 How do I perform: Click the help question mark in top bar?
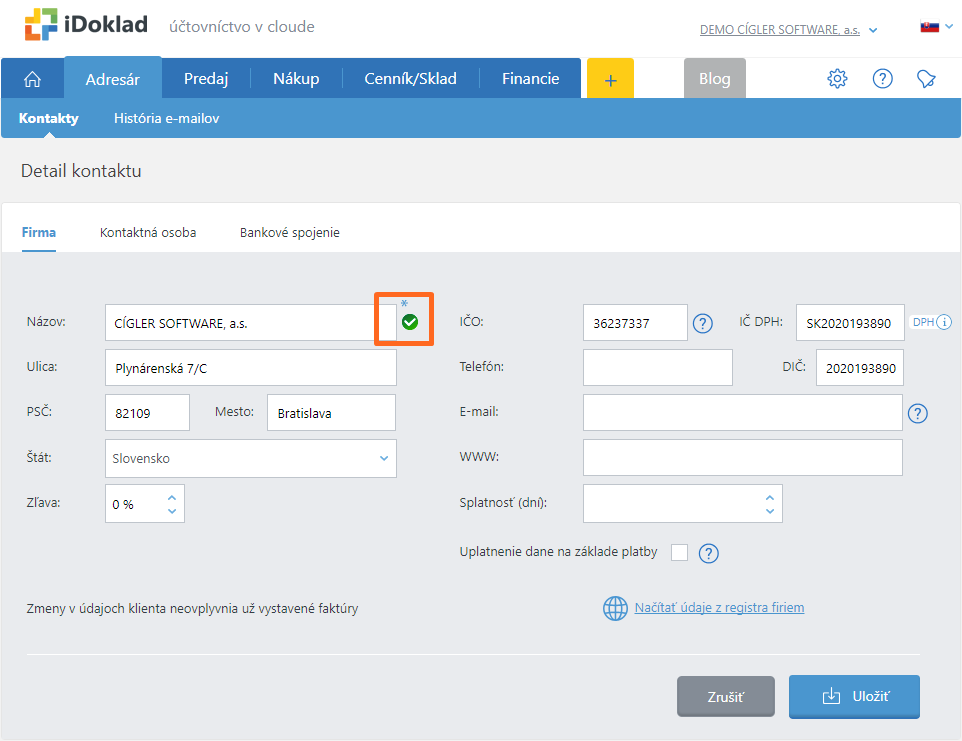click(x=882, y=79)
